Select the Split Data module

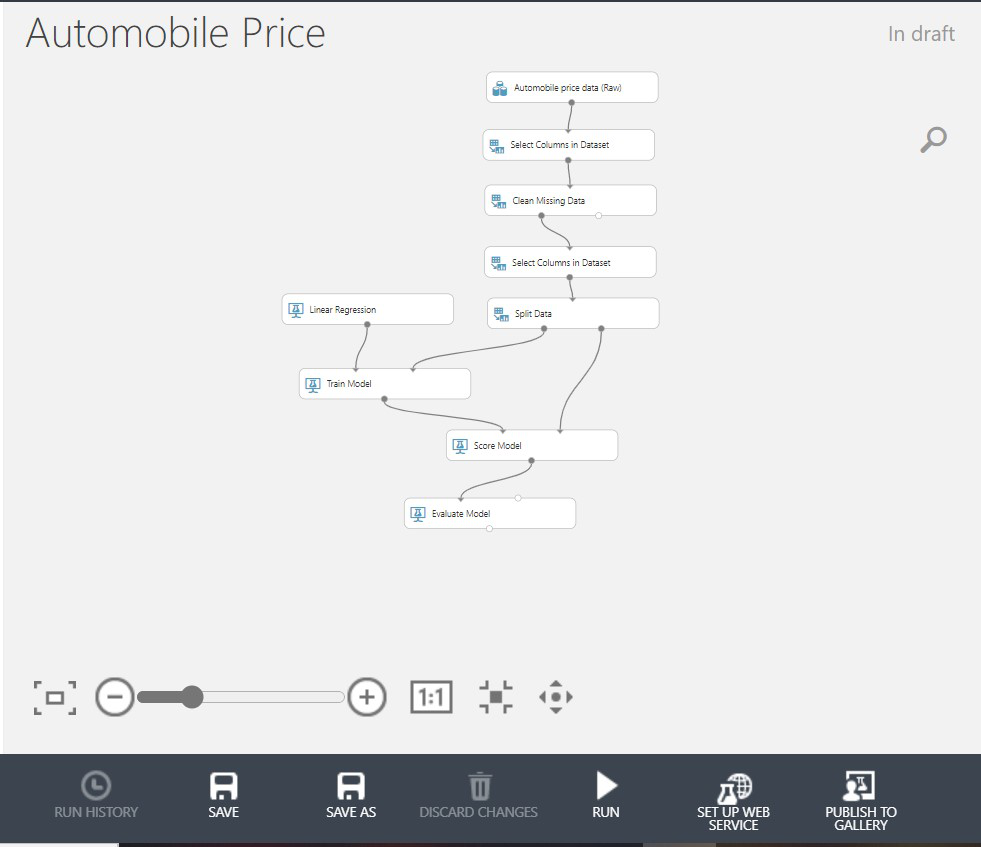(x=573, y=314)
